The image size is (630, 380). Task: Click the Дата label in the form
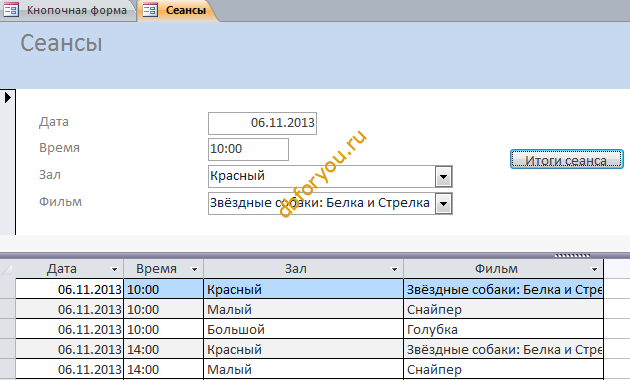[x=54, y=122]
